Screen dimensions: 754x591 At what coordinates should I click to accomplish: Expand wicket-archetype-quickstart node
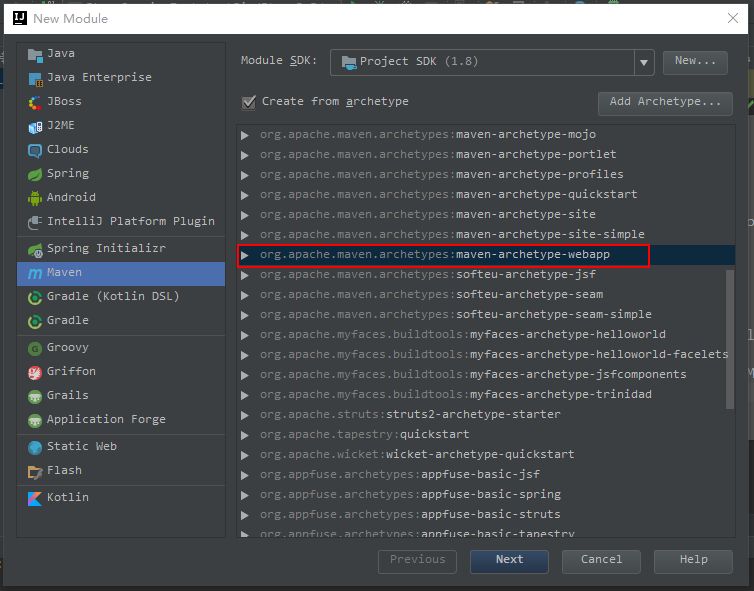point(245,455)
